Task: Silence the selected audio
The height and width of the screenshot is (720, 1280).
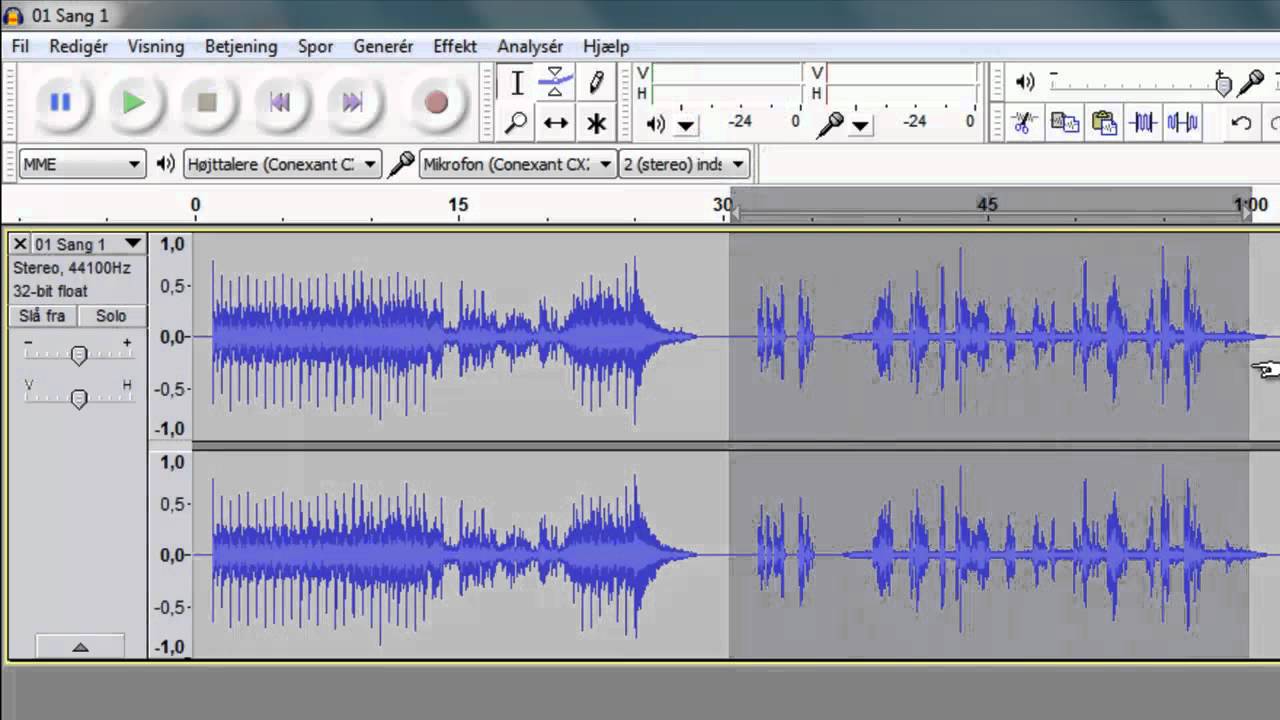Action: pos(1183,123)
